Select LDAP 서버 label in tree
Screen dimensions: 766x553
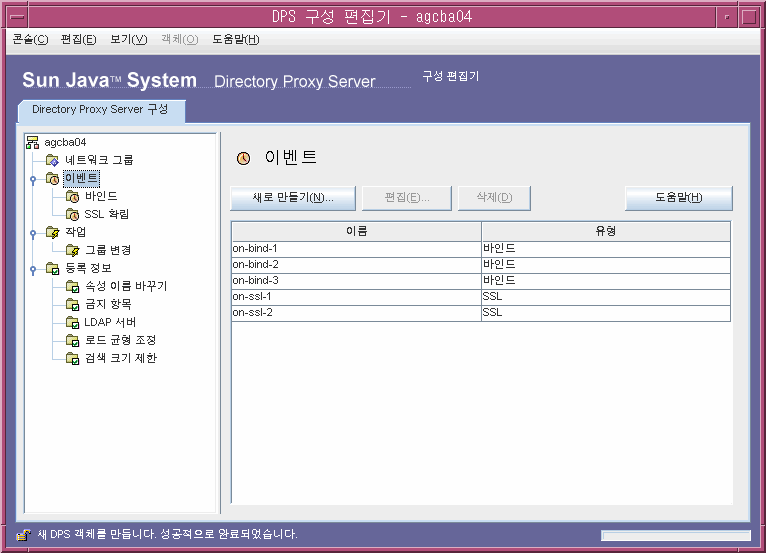pos(110,322)
